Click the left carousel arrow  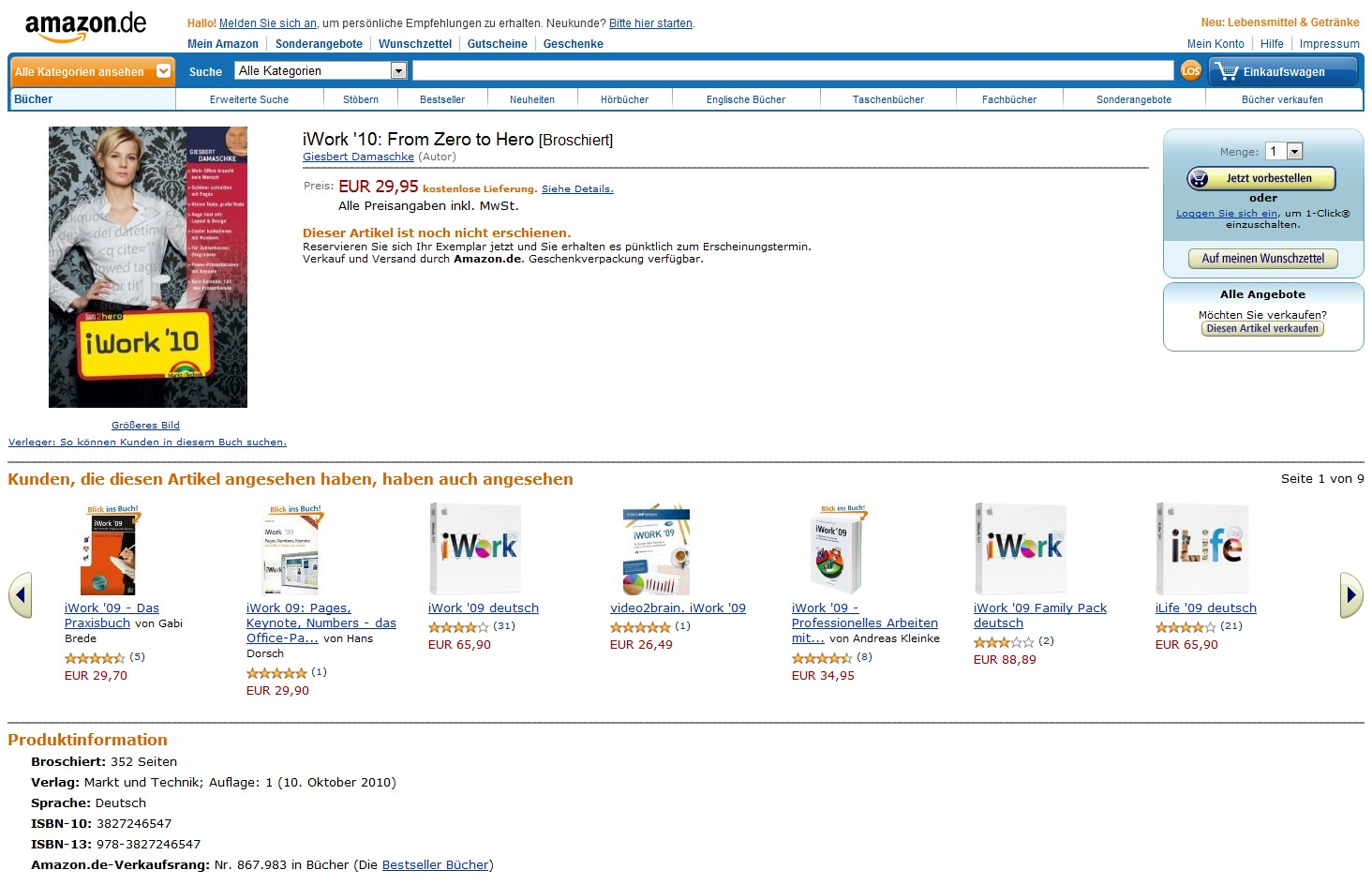tap(21, 594)
